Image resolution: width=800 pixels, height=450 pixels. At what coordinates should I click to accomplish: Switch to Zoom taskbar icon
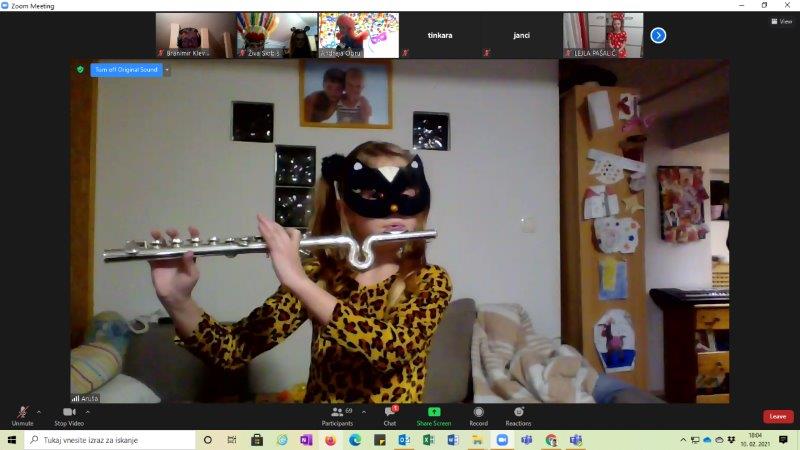tap(502, 440)
